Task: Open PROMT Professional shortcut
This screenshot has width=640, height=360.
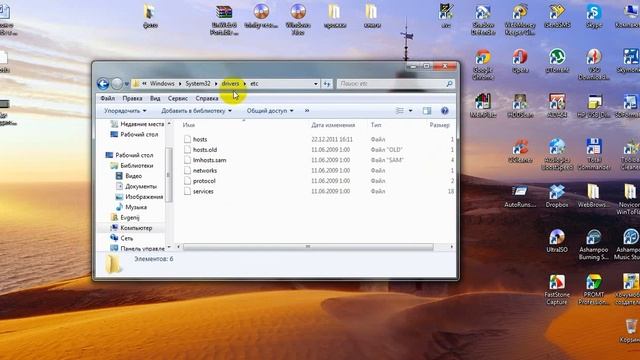Action: [594, 289]
